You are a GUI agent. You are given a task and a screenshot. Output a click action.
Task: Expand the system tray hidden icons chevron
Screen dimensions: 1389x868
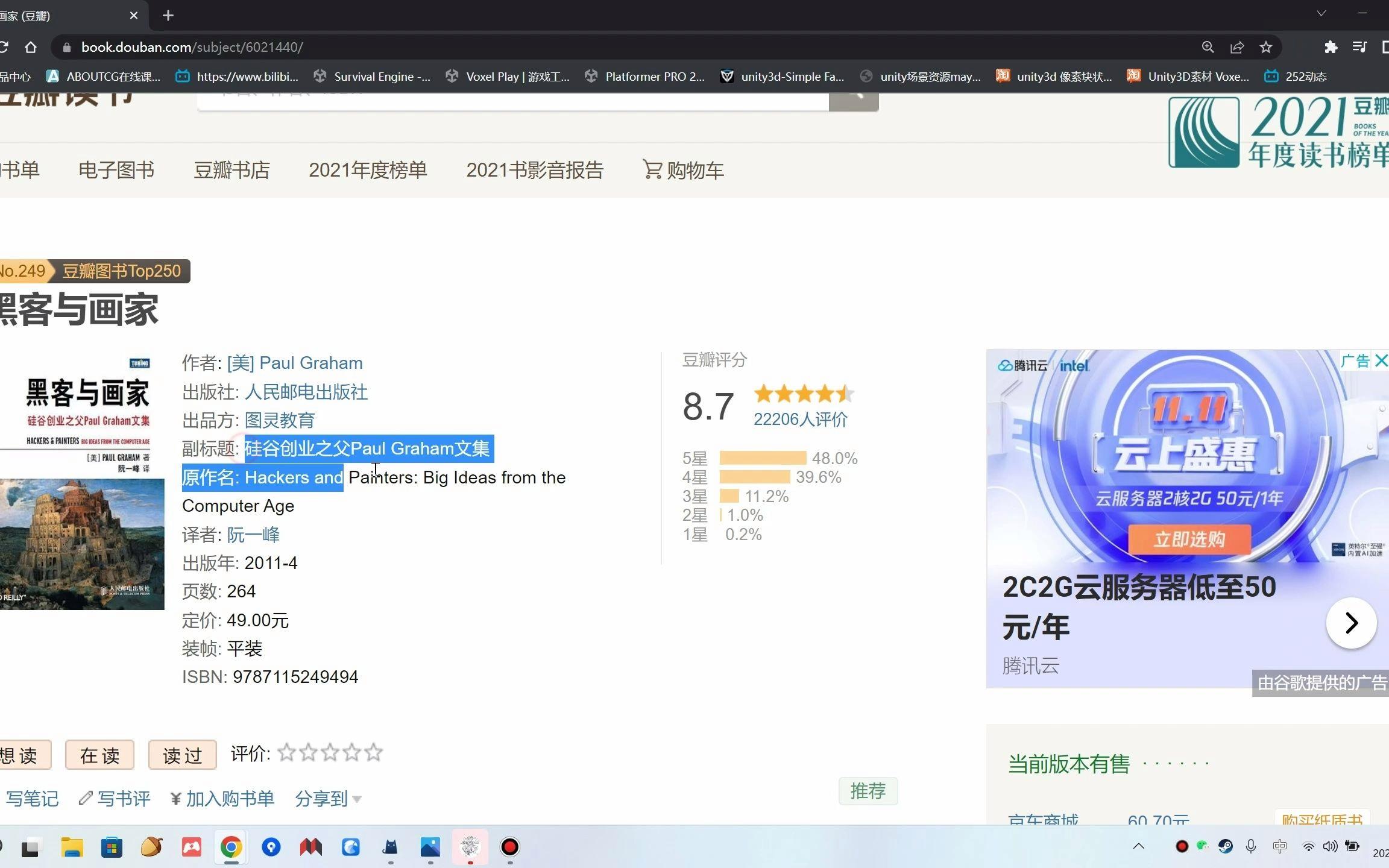tap(1139, 846)
